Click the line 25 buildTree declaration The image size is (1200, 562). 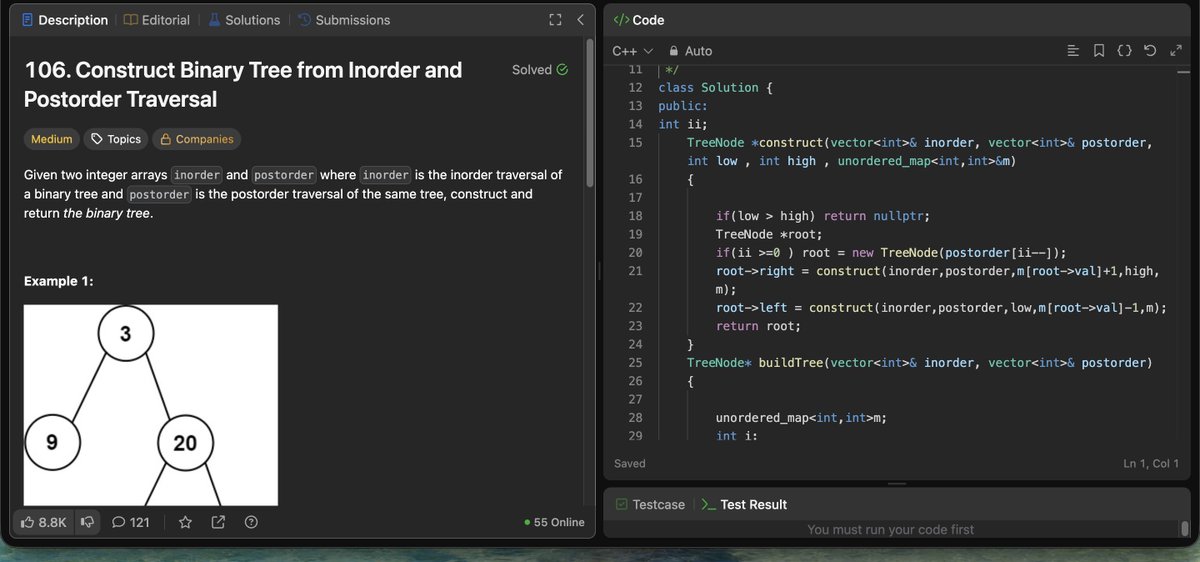[x=920, y=363]
